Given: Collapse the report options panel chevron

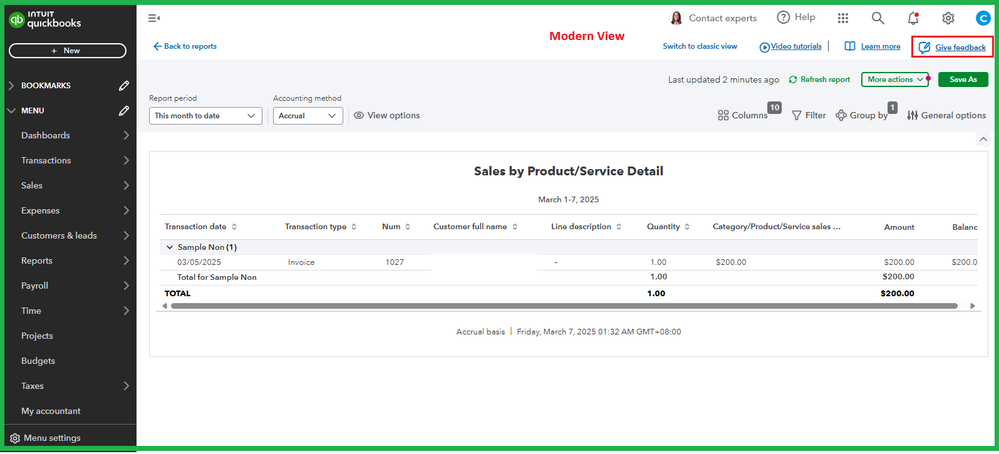Looking at the screenshot, I should 983,139.
